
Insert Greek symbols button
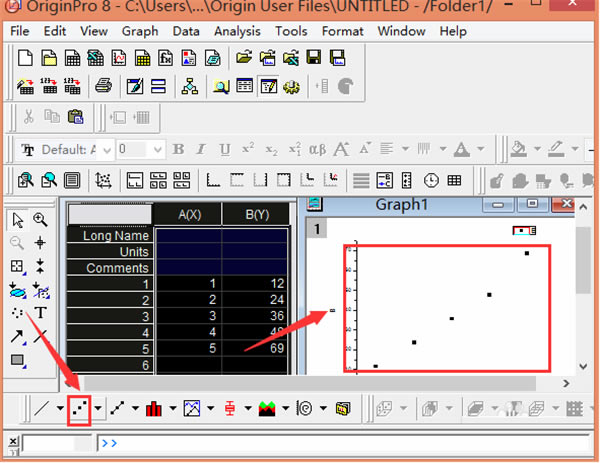(x=318, y=150)
